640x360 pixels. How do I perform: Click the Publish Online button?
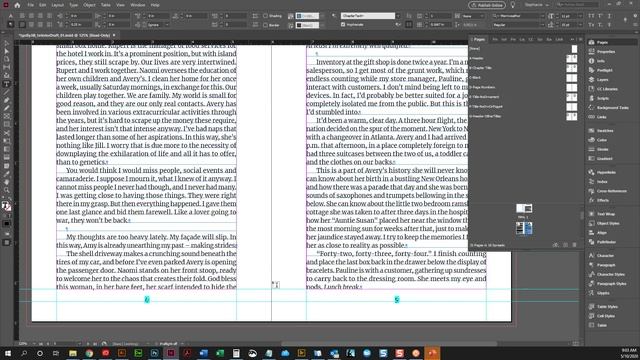point(487,5)
